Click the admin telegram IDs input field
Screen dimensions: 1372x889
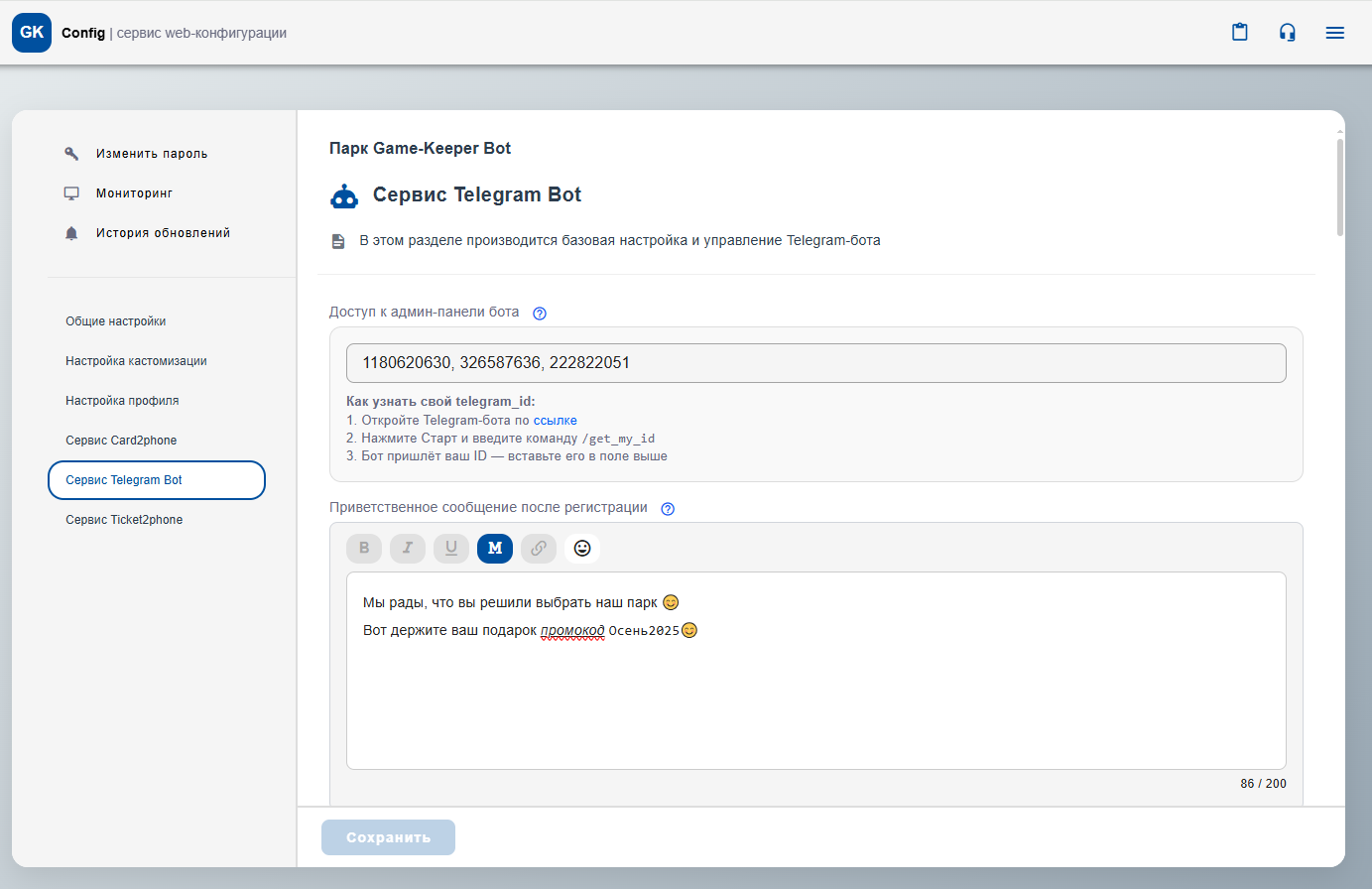coord(815,363)
